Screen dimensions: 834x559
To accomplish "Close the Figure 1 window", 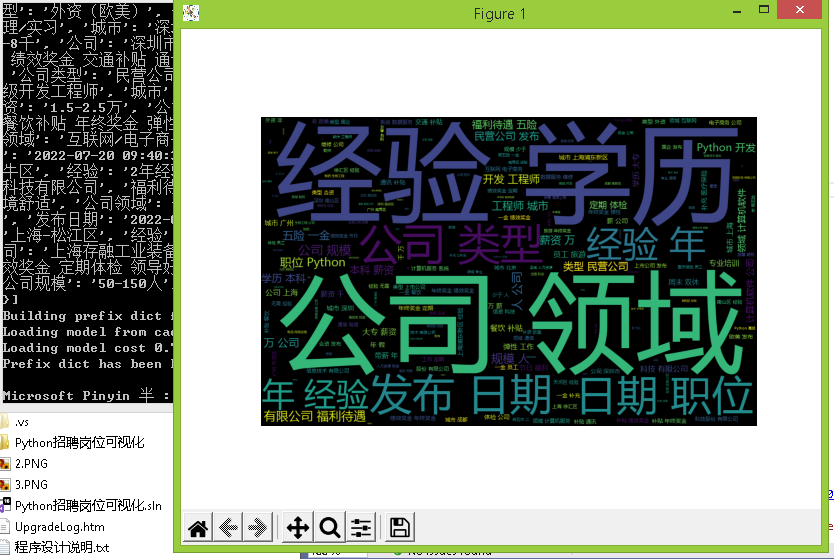I will (799, 10).
